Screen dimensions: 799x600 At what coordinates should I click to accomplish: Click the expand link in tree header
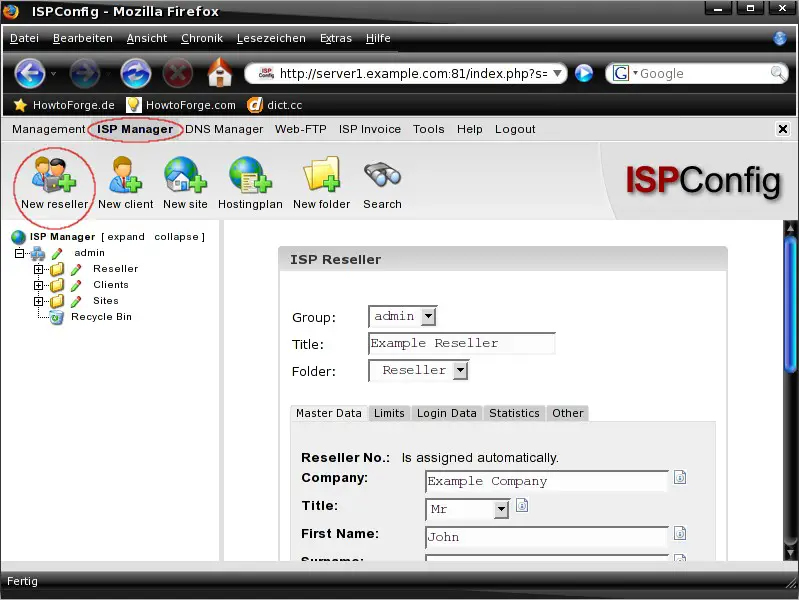click(126, 237)
